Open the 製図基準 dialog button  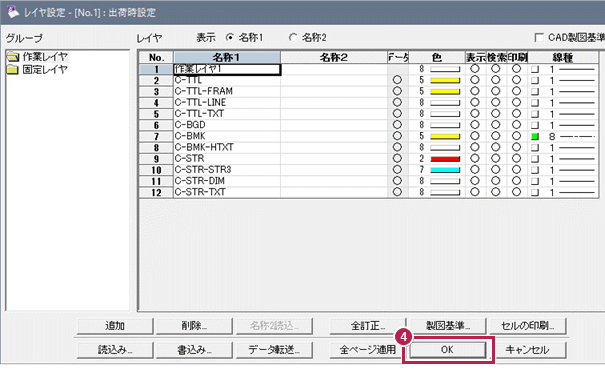pyautogui.click(x=448, y=326)
